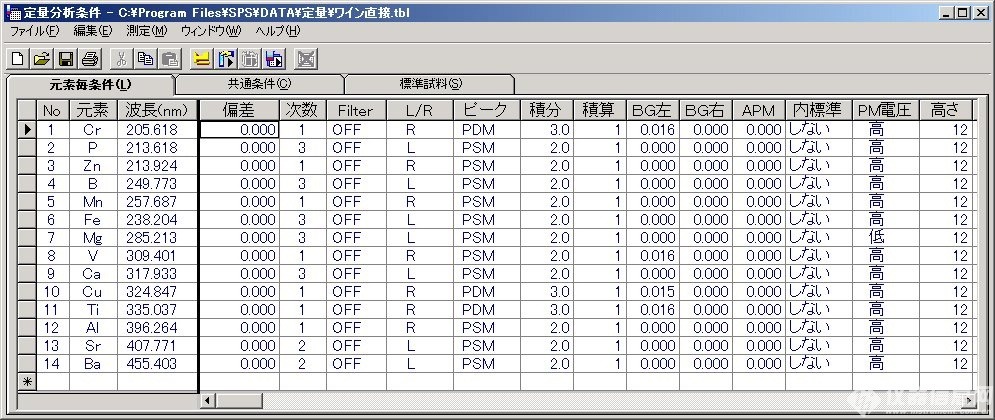The width and height of the screenshot is (995, 420).
Task: Click the Filter cell in the Zn row
Action: (x=356, y=165)
